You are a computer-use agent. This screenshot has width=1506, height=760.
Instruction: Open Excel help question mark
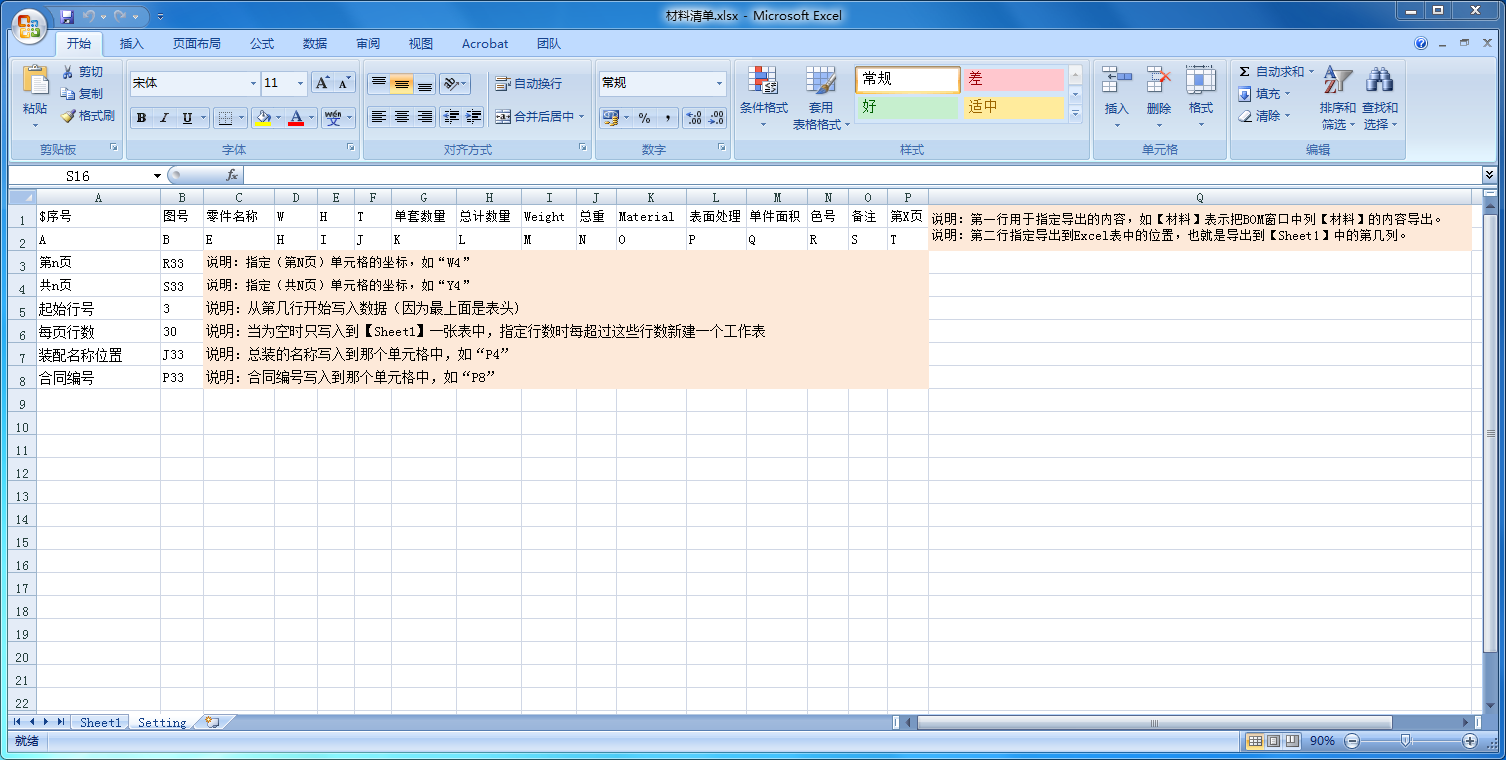click(1421, 44)
